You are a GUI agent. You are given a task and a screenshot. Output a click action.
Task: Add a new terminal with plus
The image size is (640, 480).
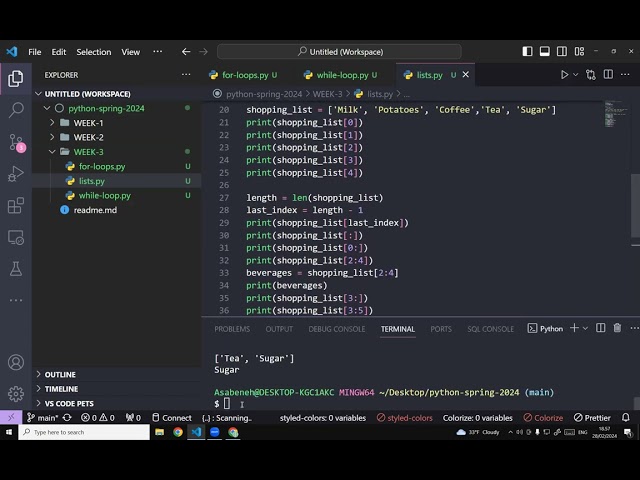coord(574,328)
